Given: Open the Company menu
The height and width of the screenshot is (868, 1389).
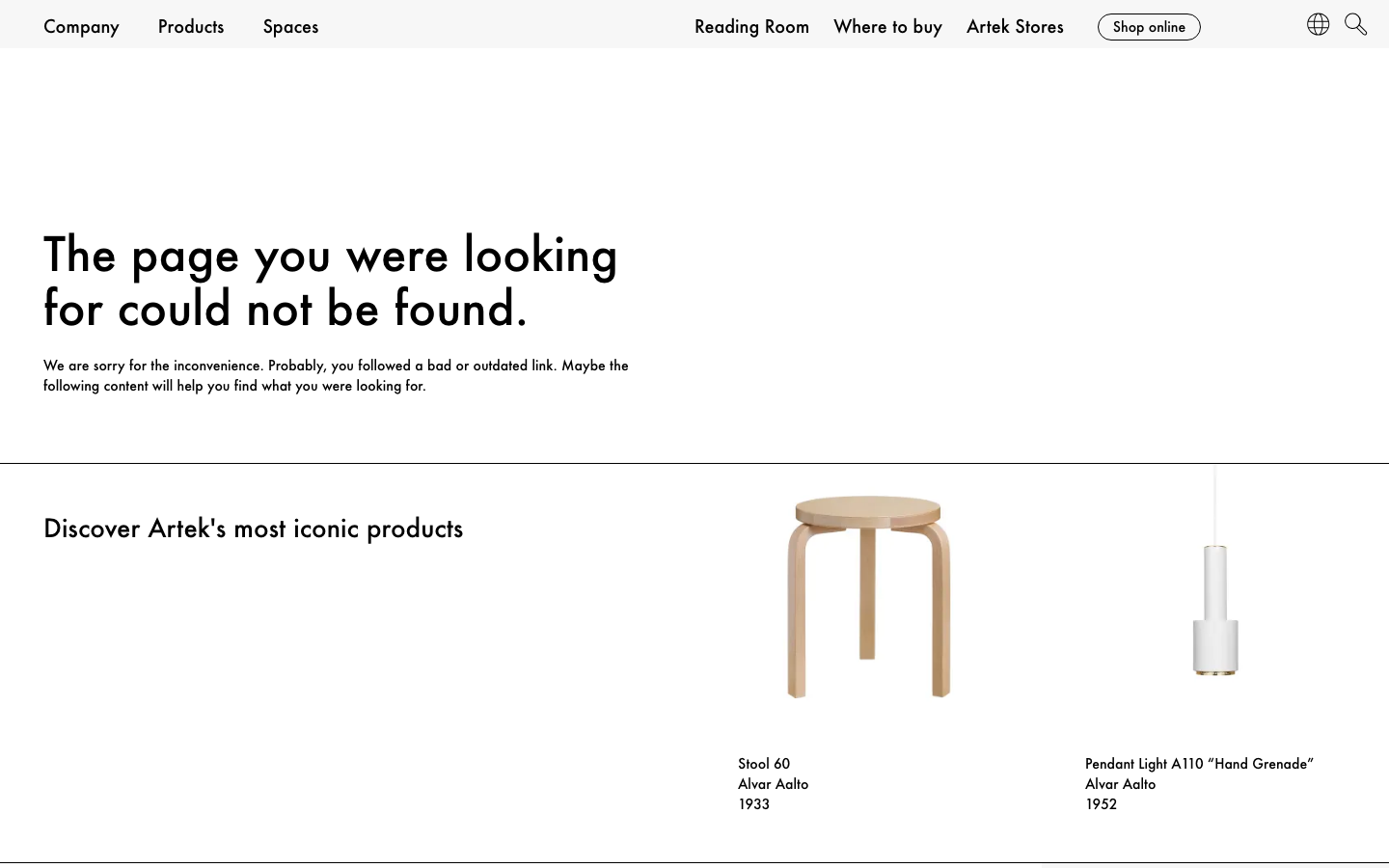Looking at the screenshot, I should 81,26.
